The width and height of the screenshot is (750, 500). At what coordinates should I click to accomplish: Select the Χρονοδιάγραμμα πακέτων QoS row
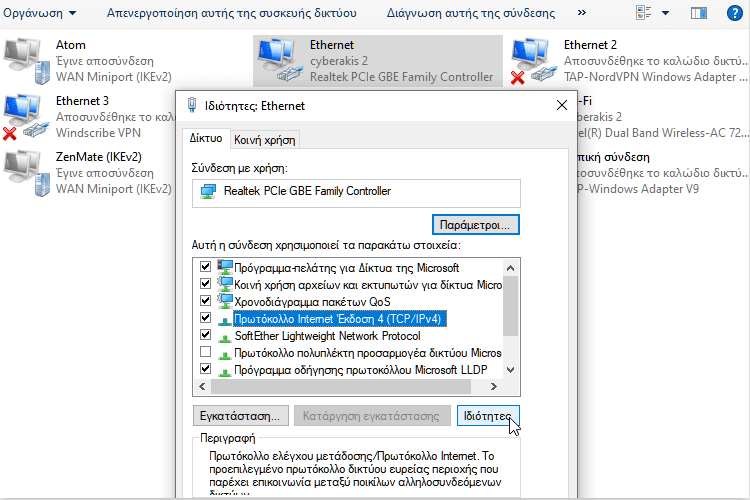pos(312,302)
